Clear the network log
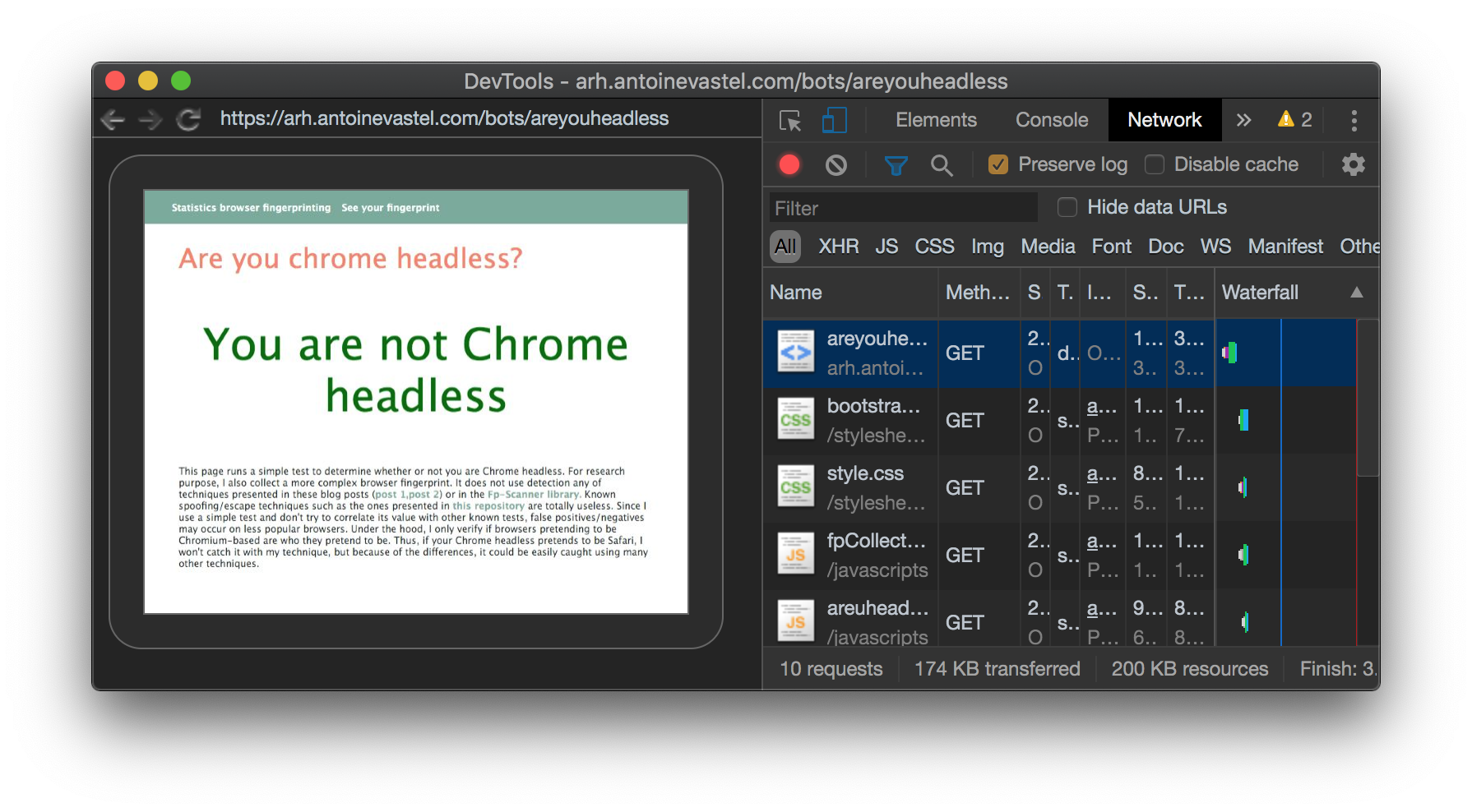Image resolution: width=1472 pixels, height=812 pixels. click(836, 165)
